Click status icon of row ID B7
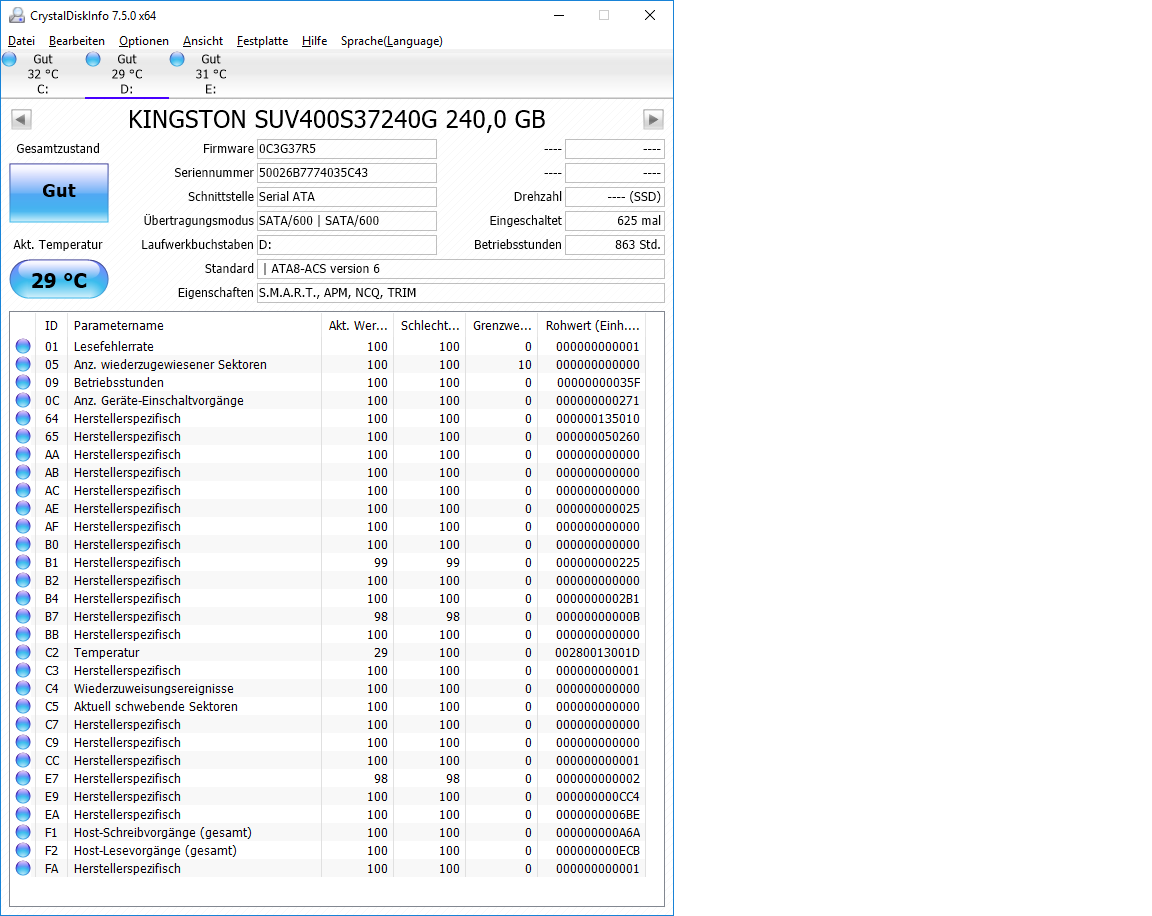Image resolution: width=1152 pixels, height=916 pixels. (24, 616)
